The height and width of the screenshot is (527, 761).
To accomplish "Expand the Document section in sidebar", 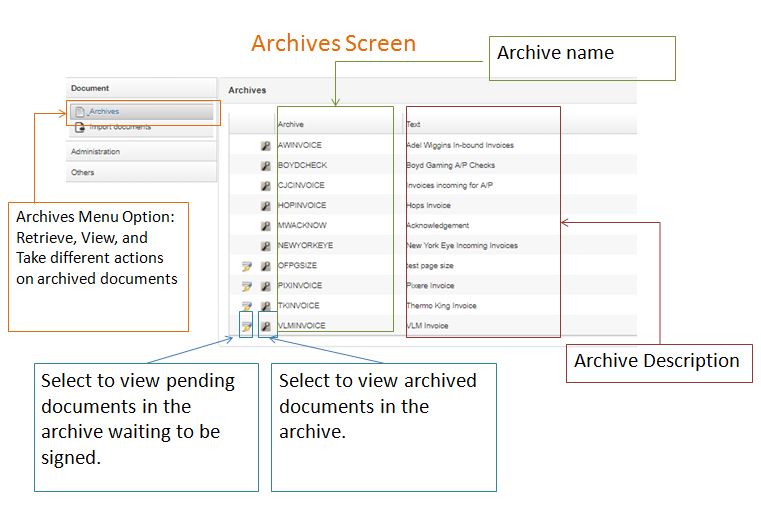I will [x=141, y=88].
